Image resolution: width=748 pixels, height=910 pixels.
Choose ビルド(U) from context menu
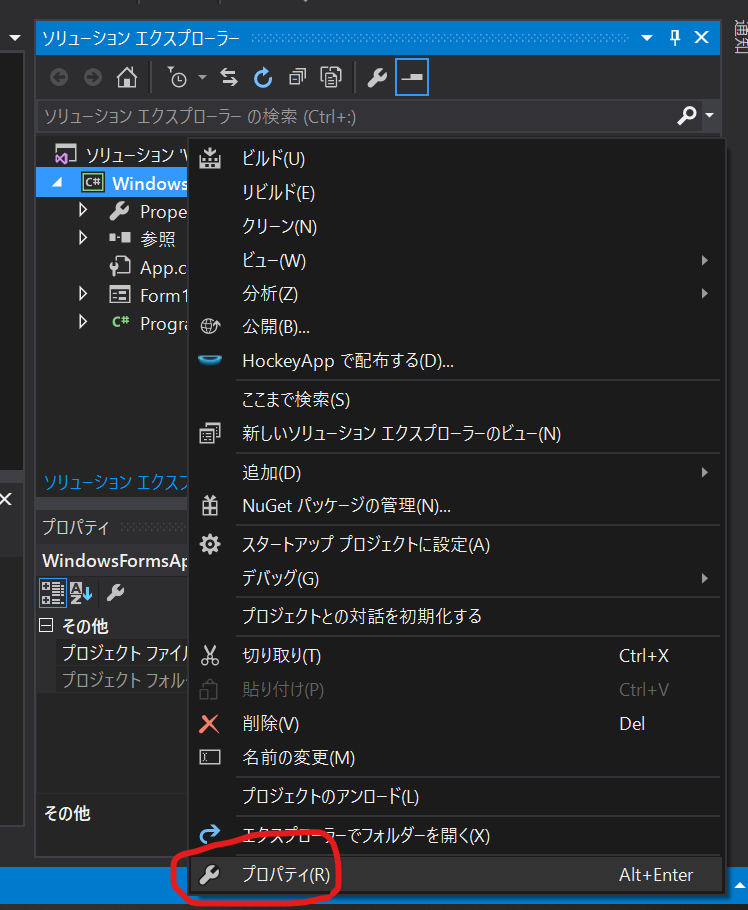457,158
